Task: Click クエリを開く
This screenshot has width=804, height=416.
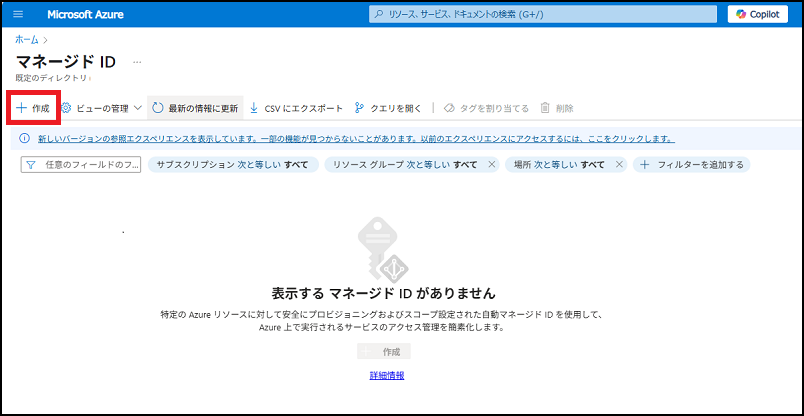Action: pyautogui.click(x=388, y=108)
